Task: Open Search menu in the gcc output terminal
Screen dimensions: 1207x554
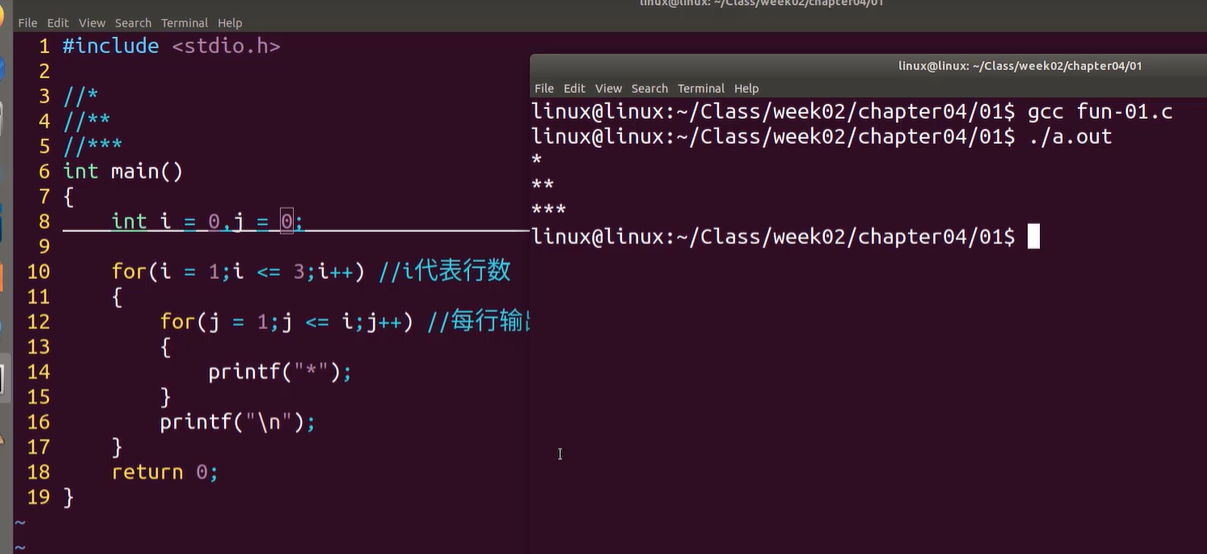Action: click(649, 89)
